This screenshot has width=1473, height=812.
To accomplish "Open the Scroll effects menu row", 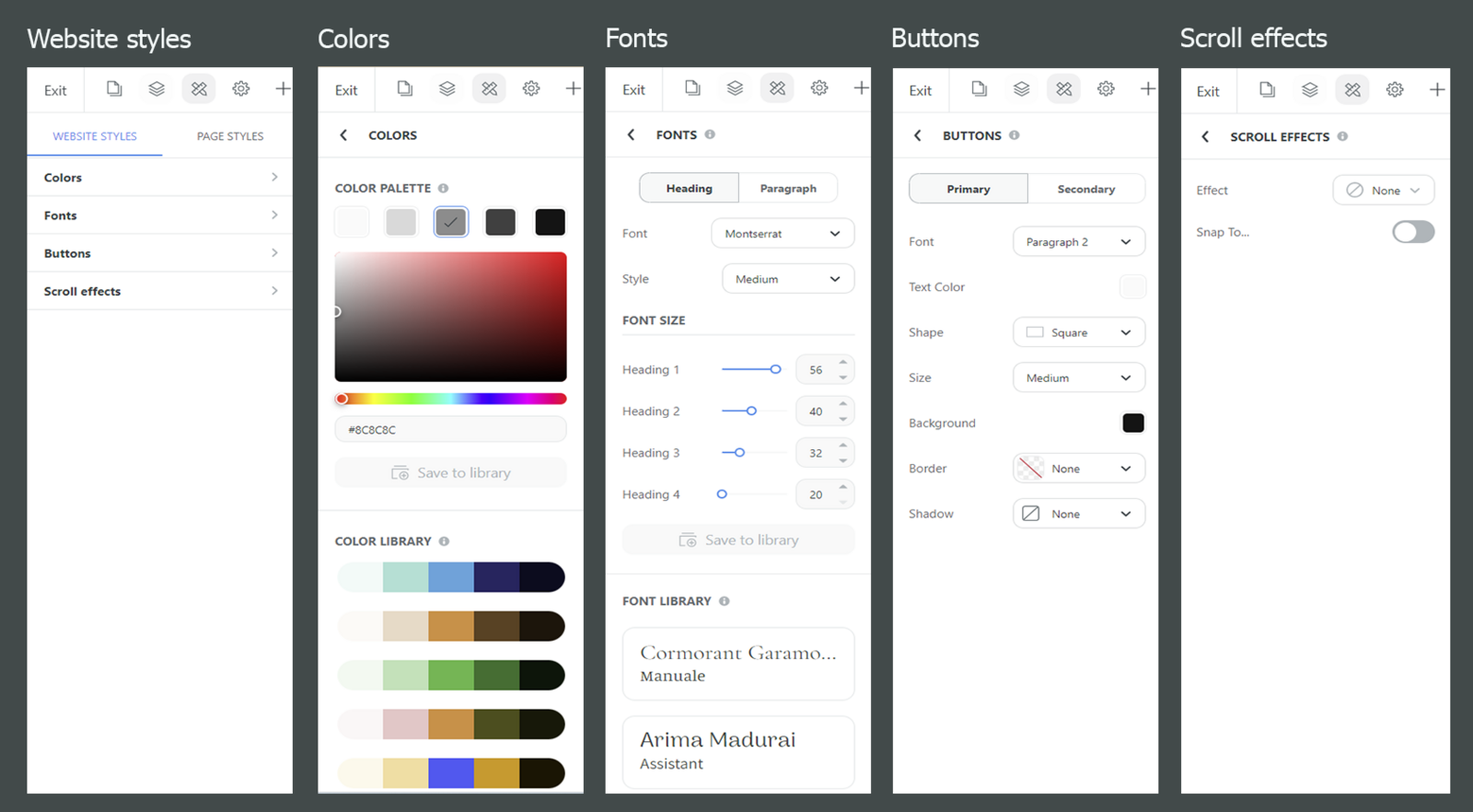I will pyautogui.click(x=159, y=291).
